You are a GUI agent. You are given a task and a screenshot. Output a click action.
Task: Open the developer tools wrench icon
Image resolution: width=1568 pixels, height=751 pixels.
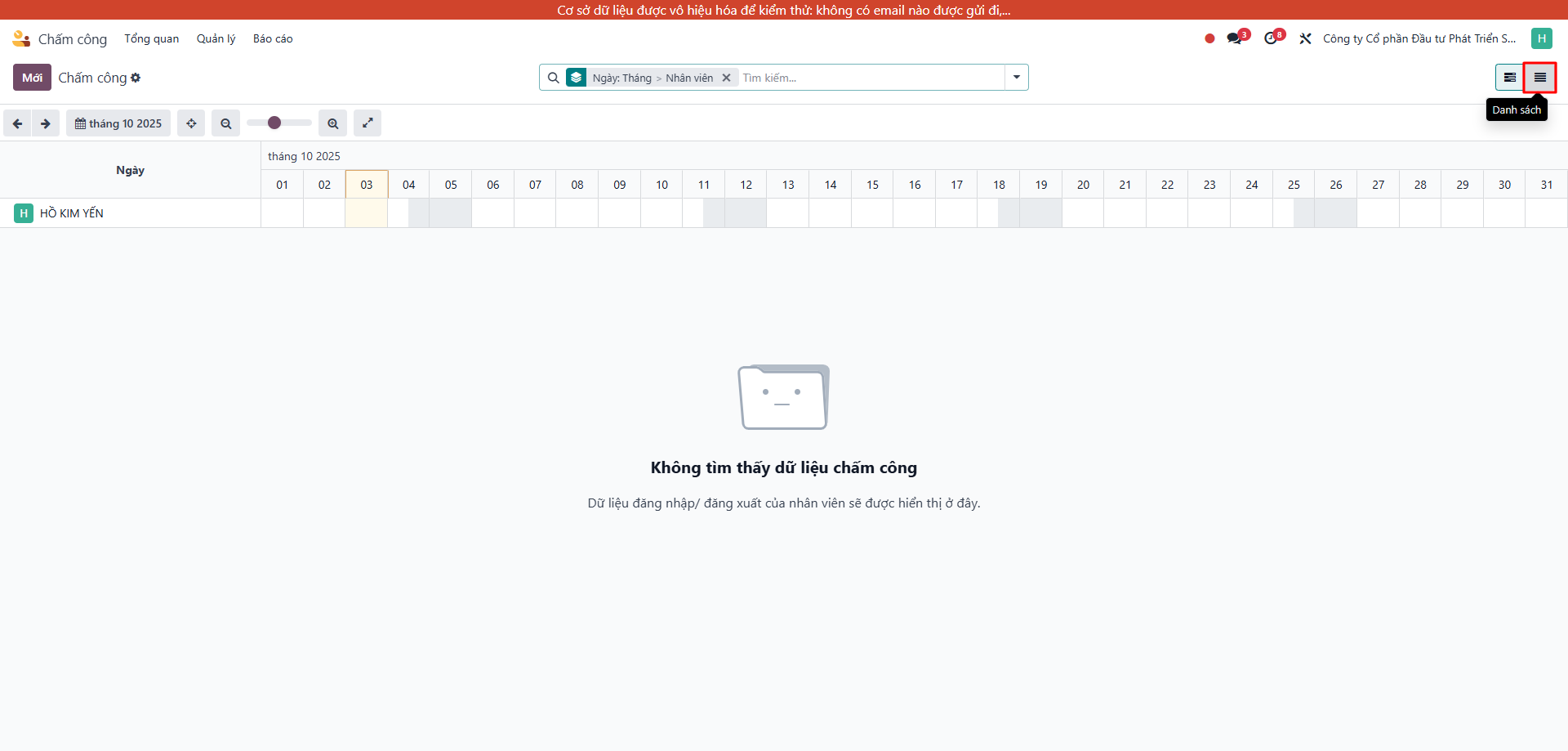pos(1306,38)
